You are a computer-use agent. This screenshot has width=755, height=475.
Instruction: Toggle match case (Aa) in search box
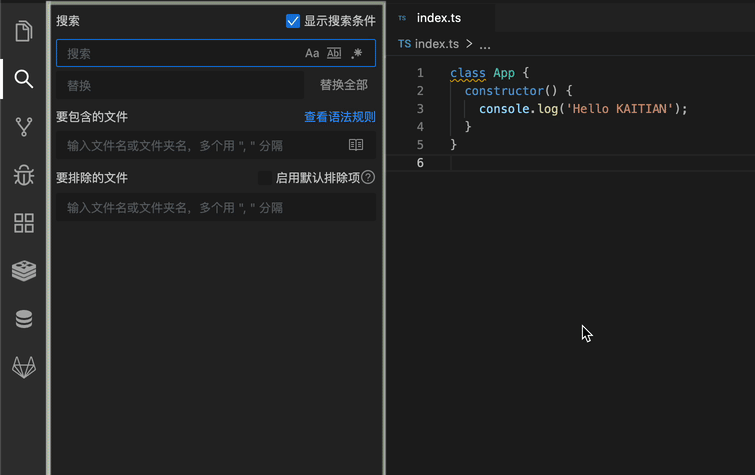(x=312, y=53)
